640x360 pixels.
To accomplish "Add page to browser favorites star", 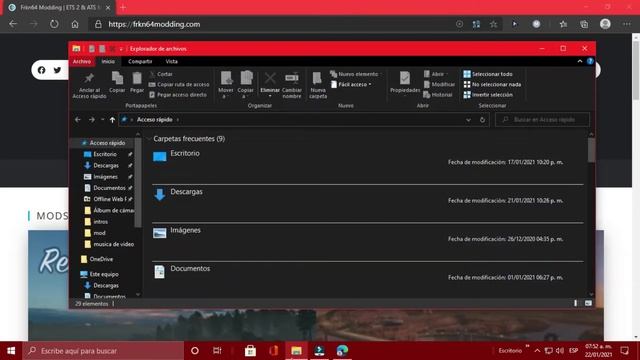I will [493, 24].
